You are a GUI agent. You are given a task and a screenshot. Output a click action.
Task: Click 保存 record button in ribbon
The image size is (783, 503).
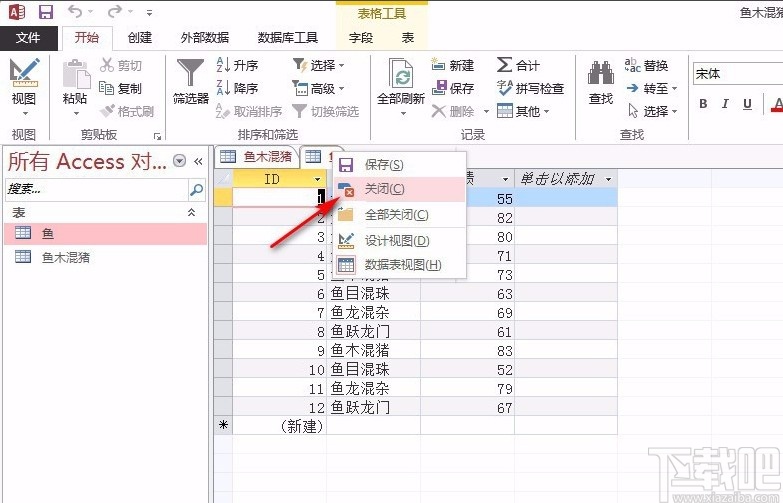[453, 88]
